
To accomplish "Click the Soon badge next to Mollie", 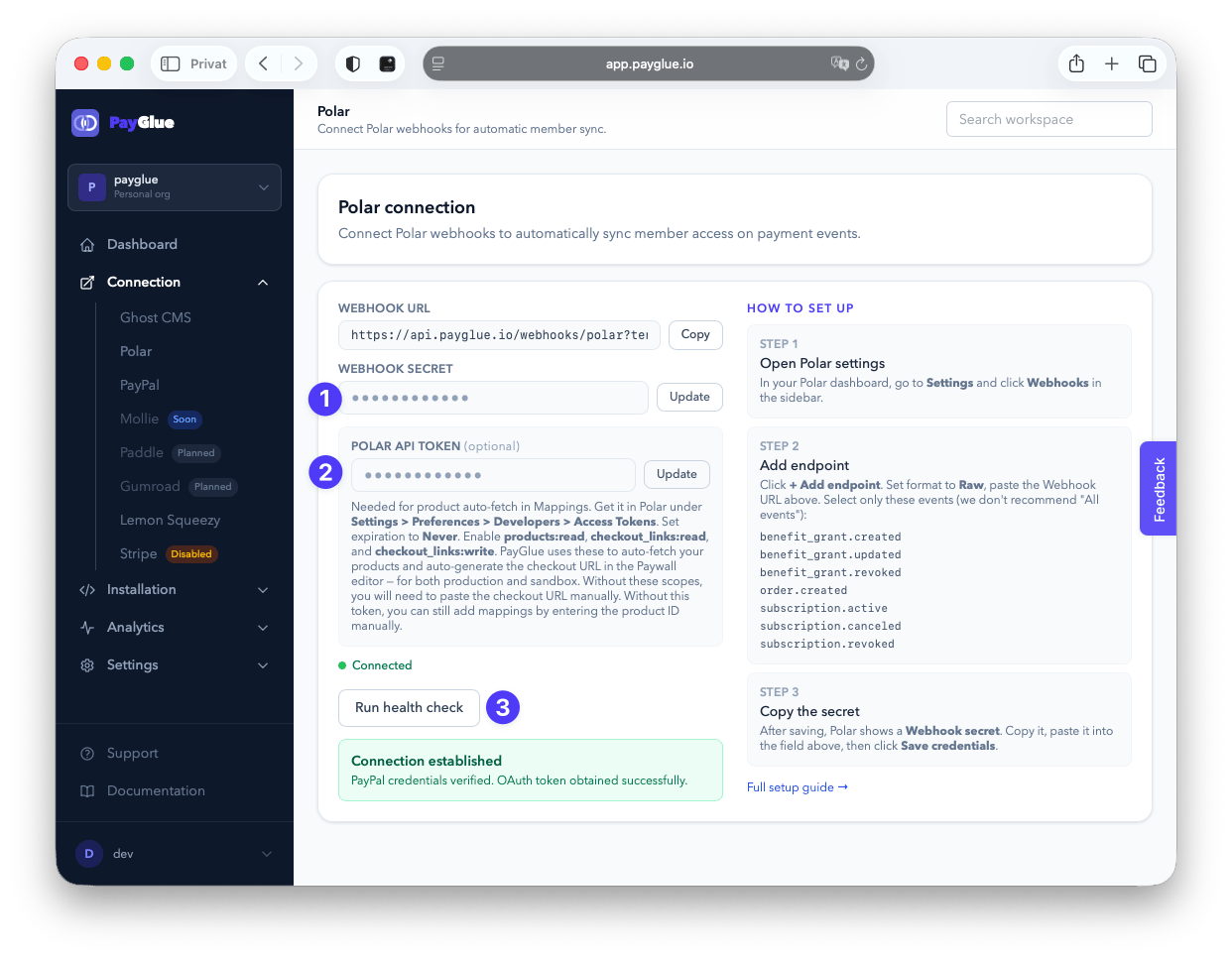I will coord(185,420).
